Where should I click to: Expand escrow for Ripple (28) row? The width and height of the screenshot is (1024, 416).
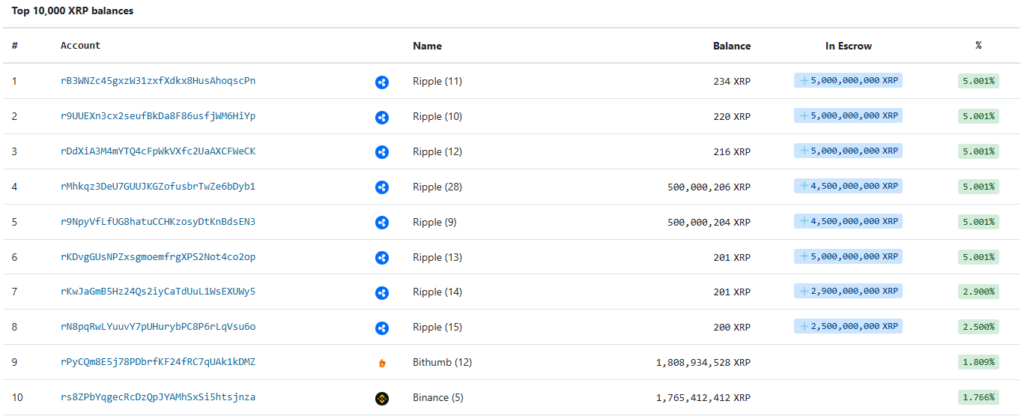[848, 186]
